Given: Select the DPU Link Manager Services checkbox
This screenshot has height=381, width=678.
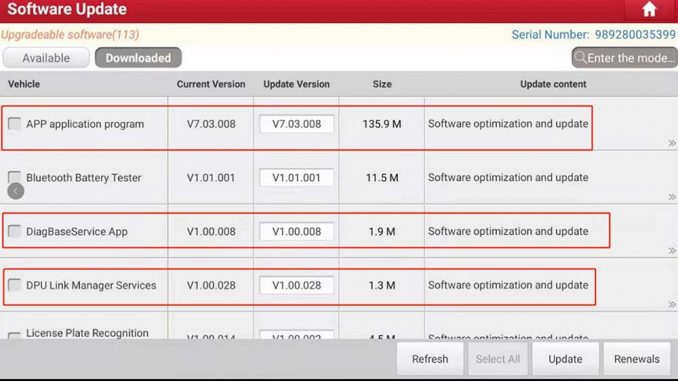Looking at the screenshot, I should [x=14, y=285].
